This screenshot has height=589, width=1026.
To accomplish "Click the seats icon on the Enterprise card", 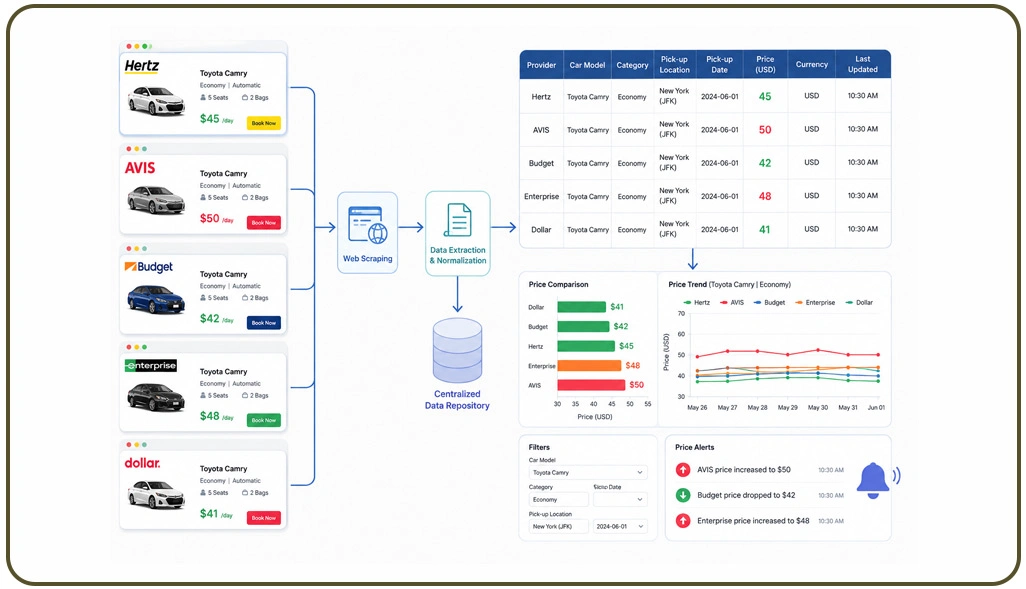I will coord(203,395).
